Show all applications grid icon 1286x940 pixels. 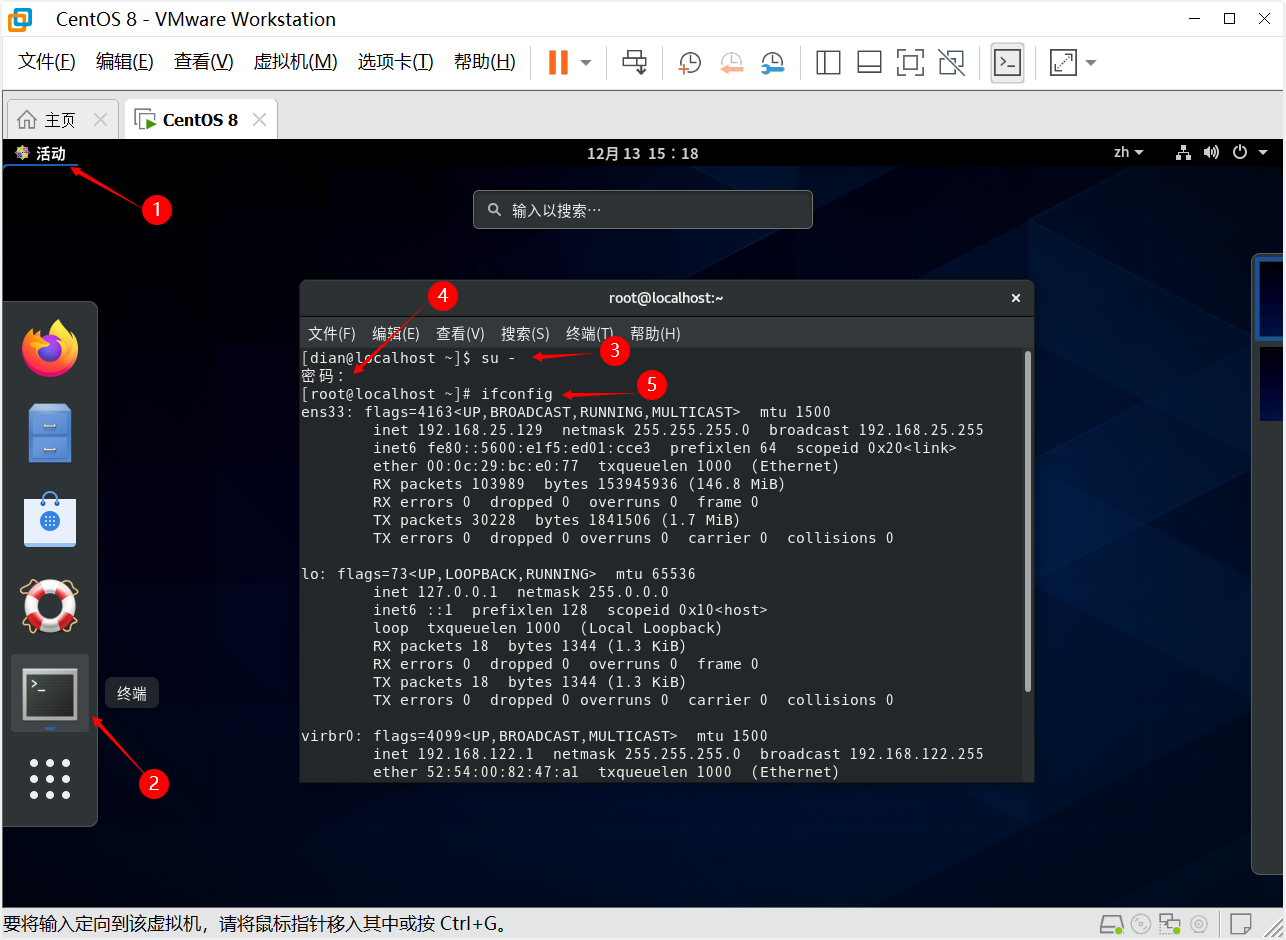point(50,779)
